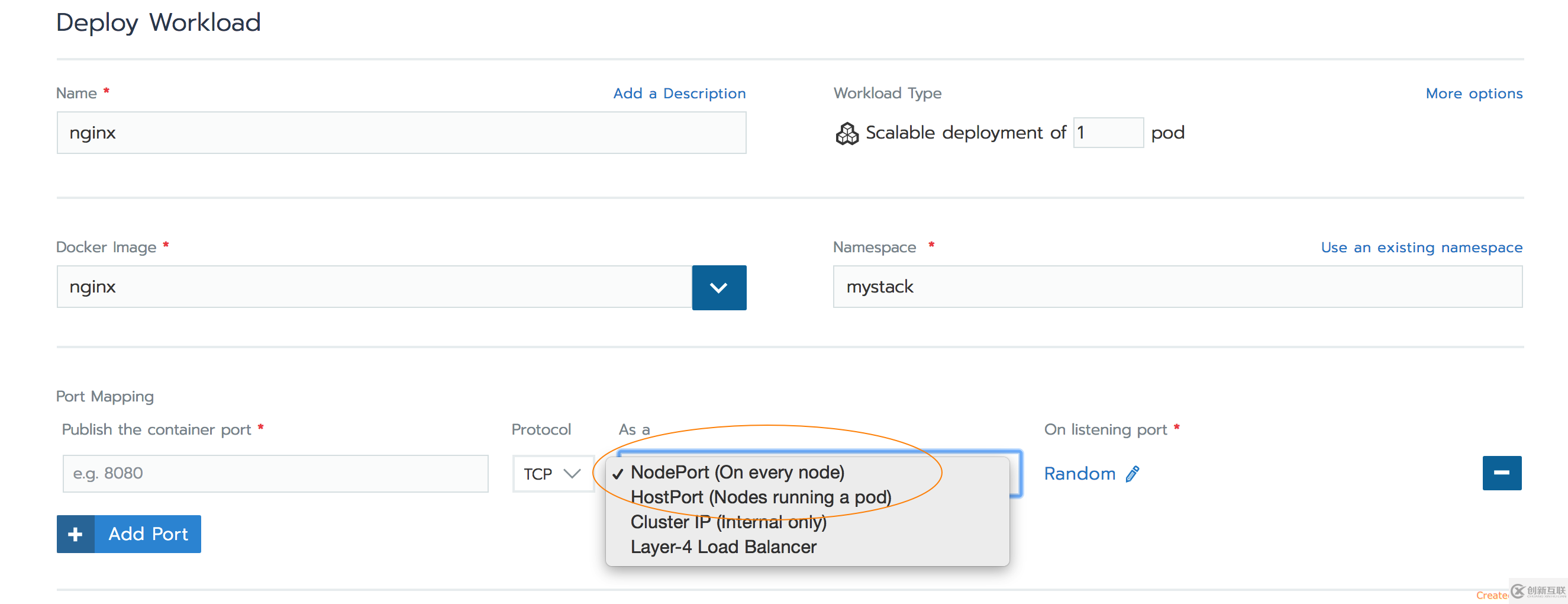Click the Name input field containing nginx
This screenshot has height=604, width=1568.
[x=401, y=133]
